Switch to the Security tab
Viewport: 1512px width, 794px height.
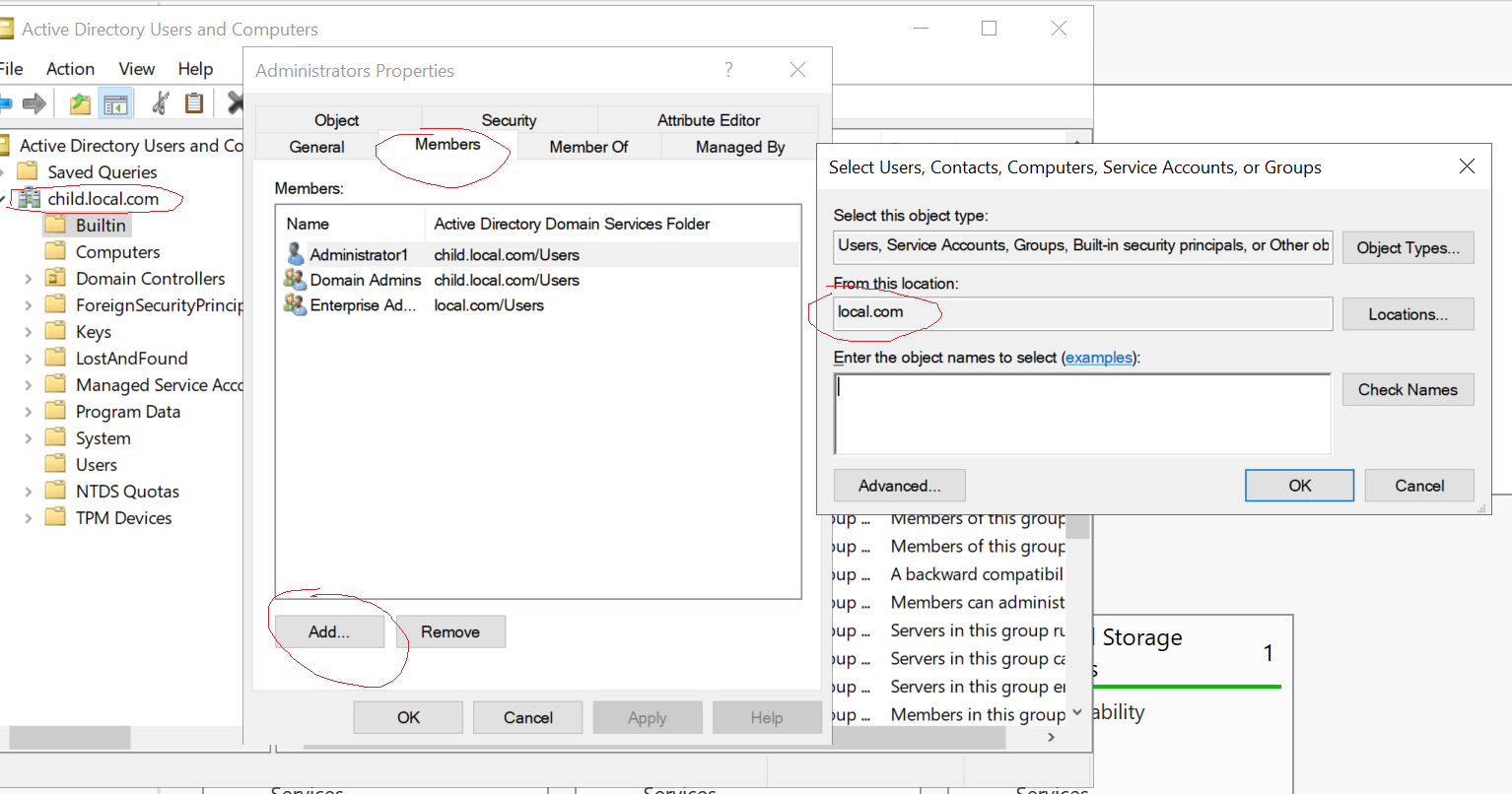coord(509,120)
